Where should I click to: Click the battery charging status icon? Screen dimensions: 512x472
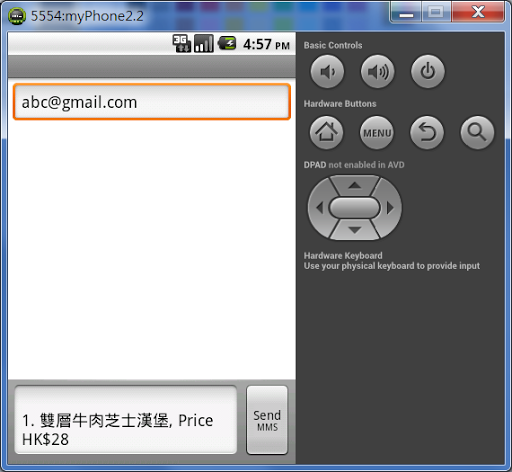pos(227,44)
